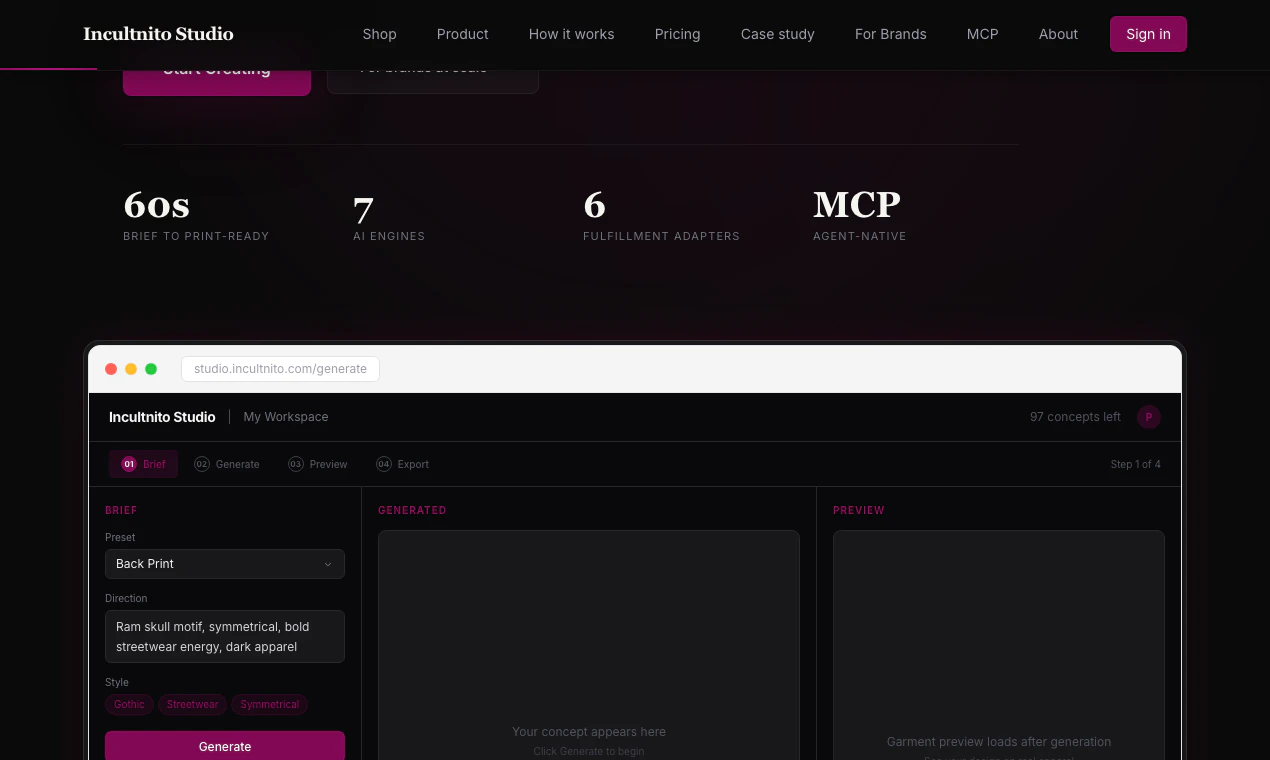Select the 01 Brief step tab
1270x760 pixels.
pyautogui.click(x=143, y=464)
